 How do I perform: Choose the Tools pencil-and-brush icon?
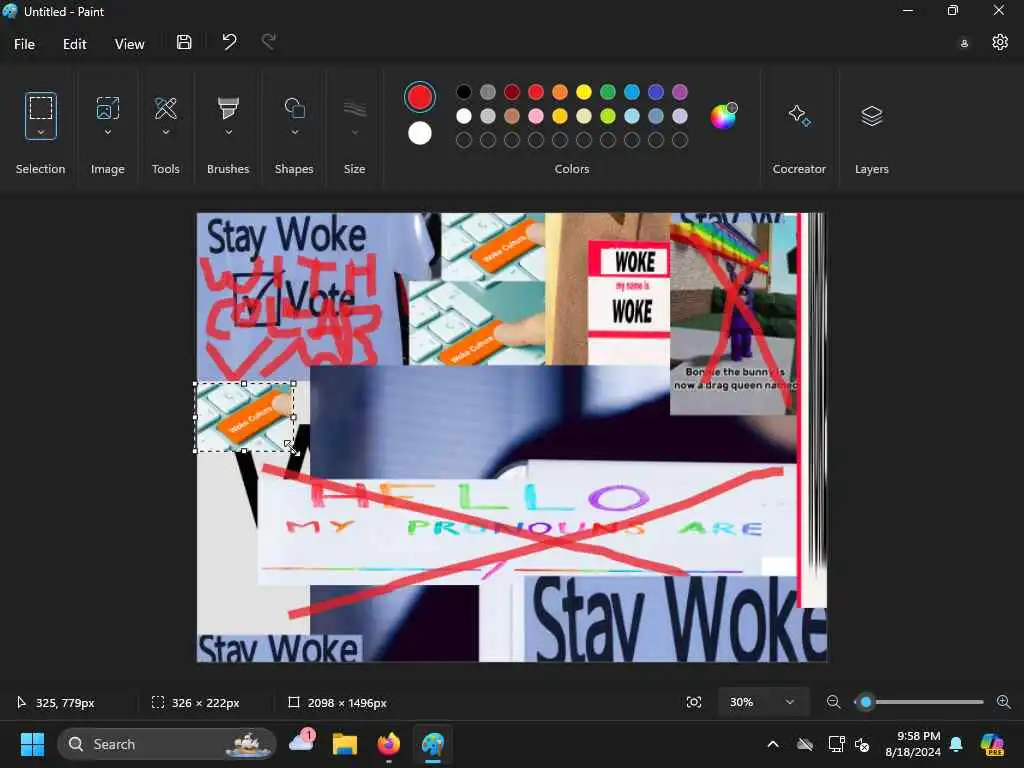pos(166,108)
